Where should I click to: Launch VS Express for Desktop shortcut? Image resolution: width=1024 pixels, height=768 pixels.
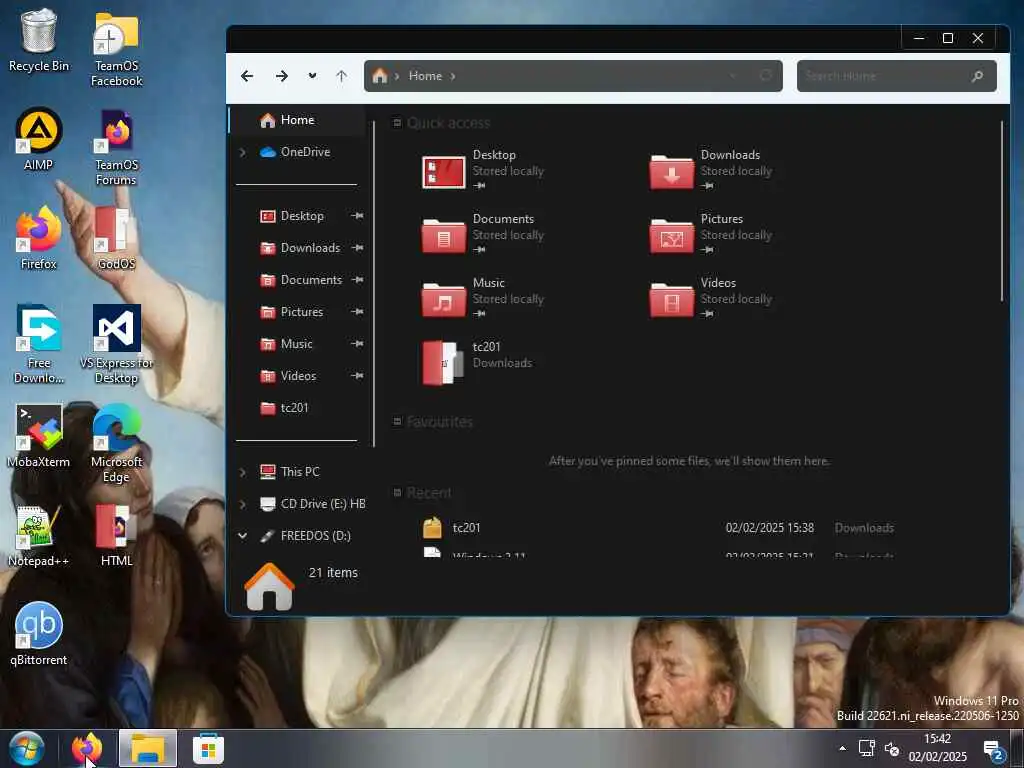pos(116,345)
